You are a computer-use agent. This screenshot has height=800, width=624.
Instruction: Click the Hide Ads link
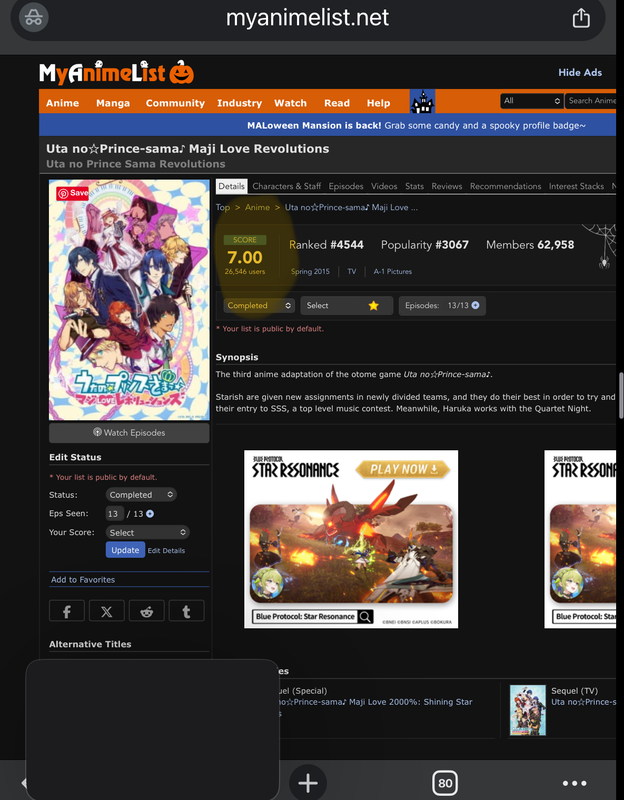[580, 72]
